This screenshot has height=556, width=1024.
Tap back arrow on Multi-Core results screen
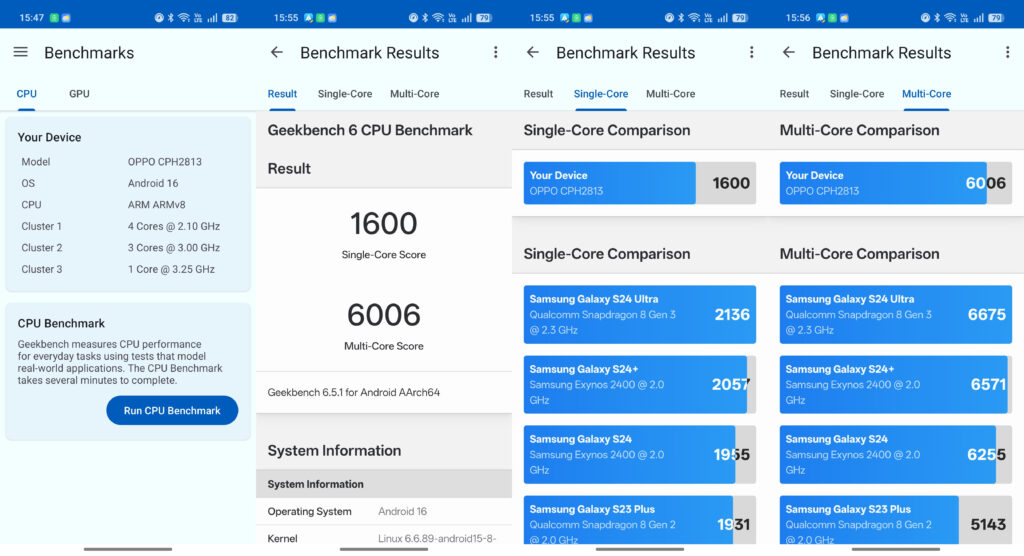789,52
